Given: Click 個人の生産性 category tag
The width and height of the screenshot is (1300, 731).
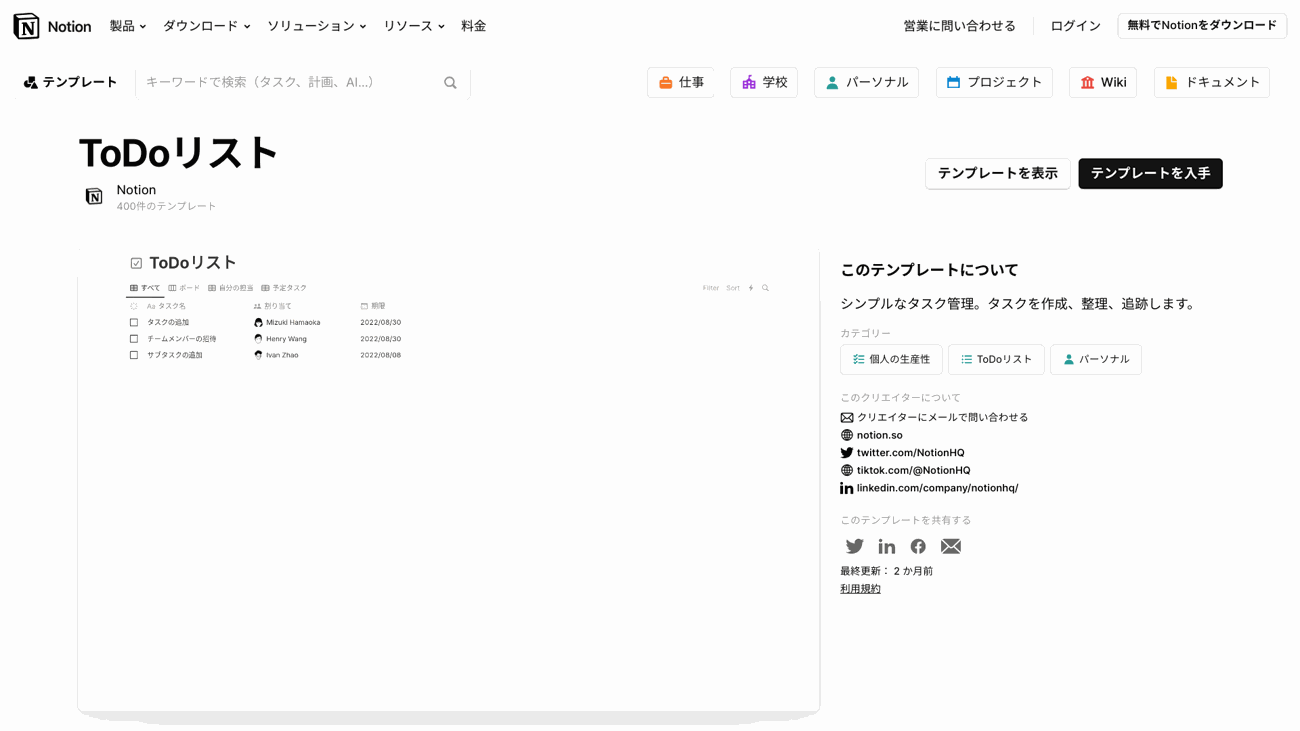Looking at the screenshot, I should pos(891,360).
